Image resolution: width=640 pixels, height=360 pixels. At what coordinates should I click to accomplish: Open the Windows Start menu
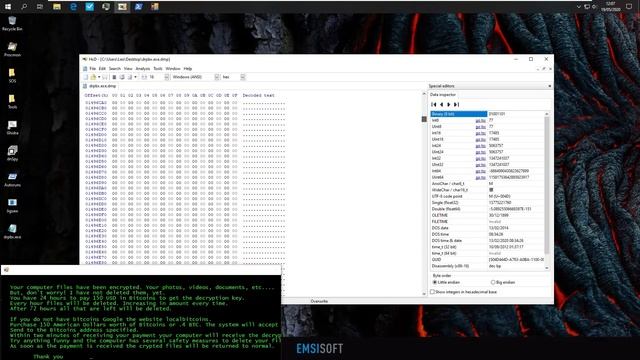8,7
